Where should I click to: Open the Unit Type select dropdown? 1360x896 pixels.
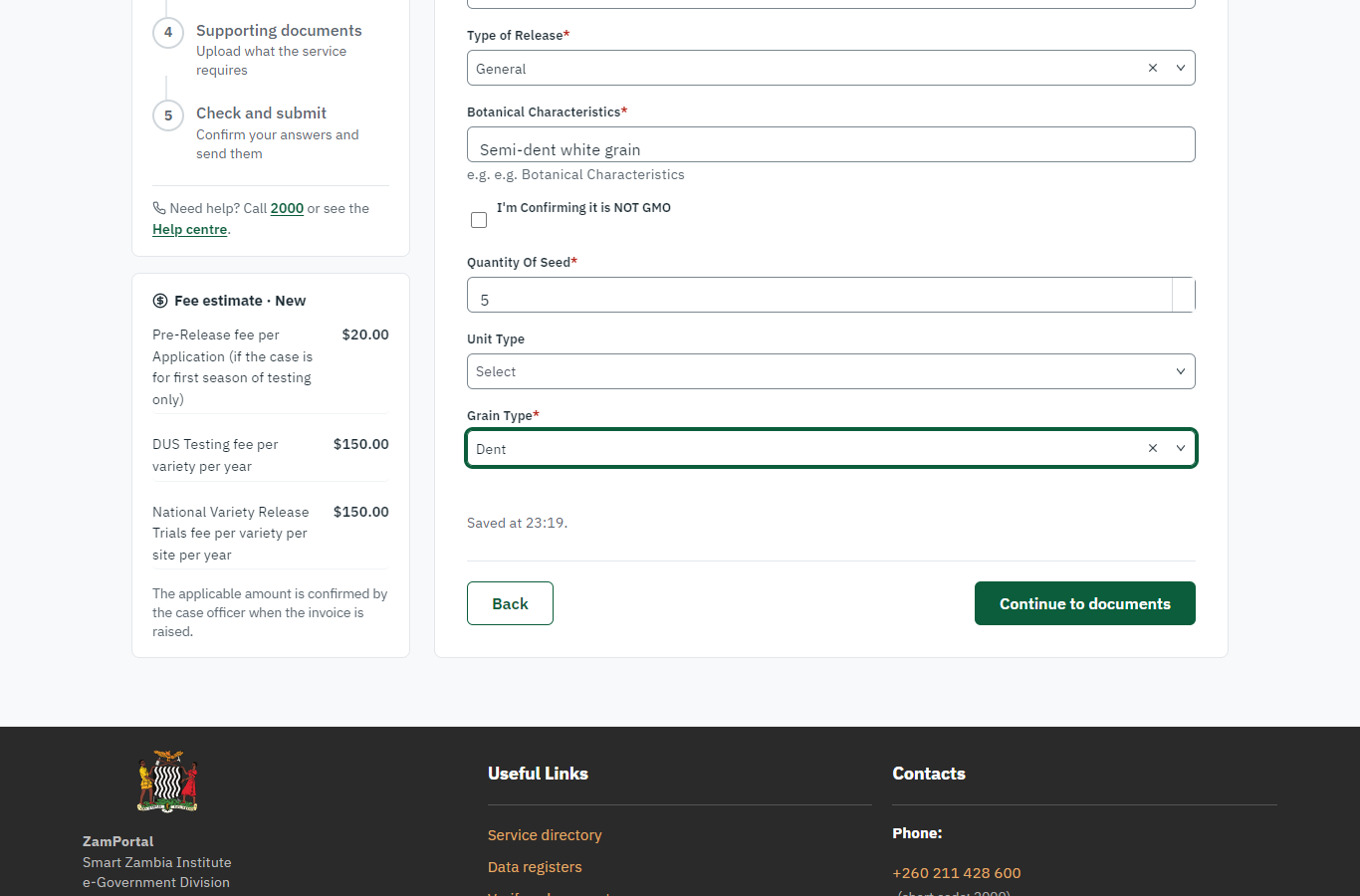coord(830,371)
